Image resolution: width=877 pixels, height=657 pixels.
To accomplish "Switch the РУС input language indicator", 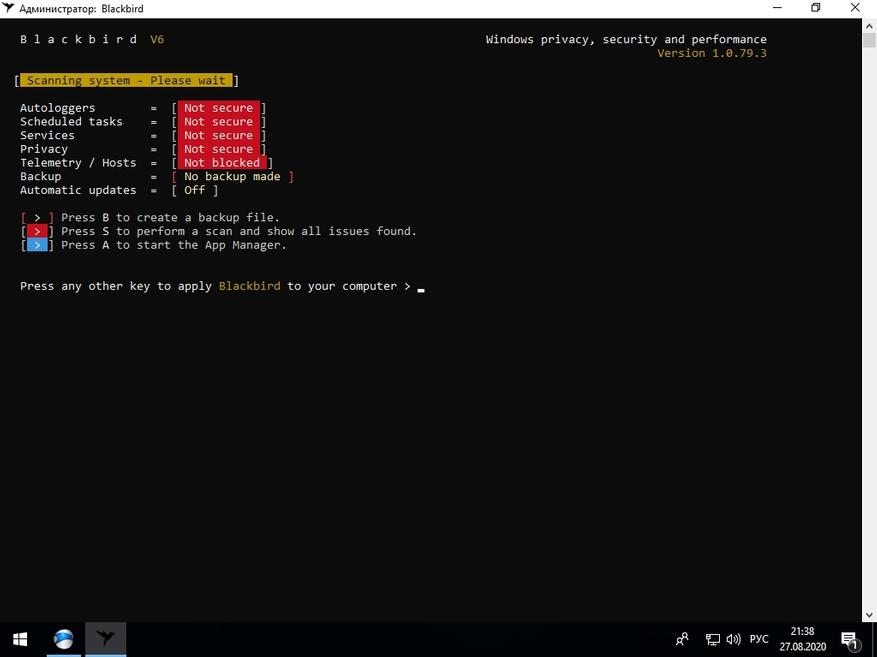I will tap(759, 639).
